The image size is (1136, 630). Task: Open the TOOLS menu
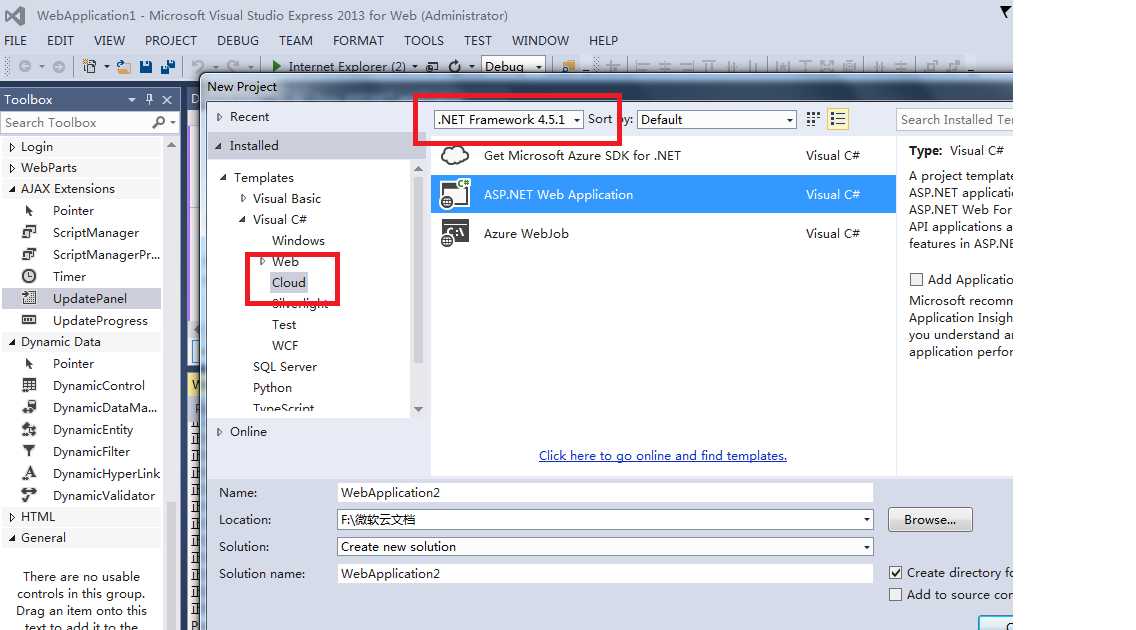coord(424,41)
